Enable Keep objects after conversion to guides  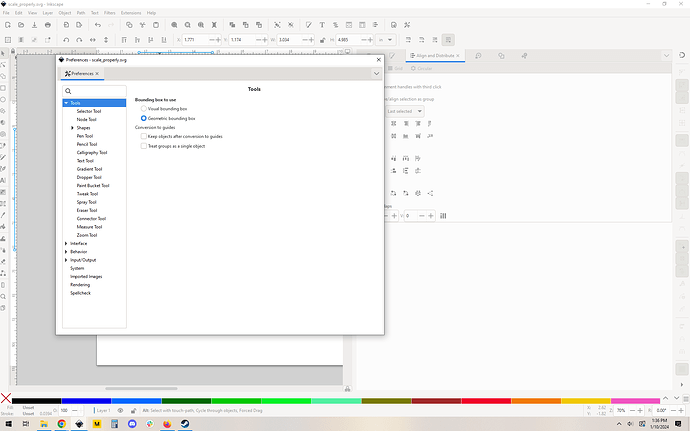click(143, 136)
